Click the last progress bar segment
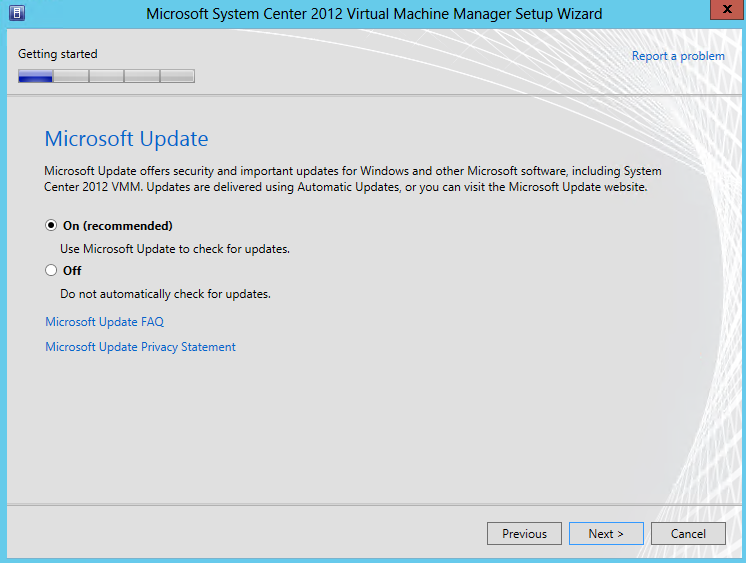The image size is (746, 563). [x=177, y=76]
